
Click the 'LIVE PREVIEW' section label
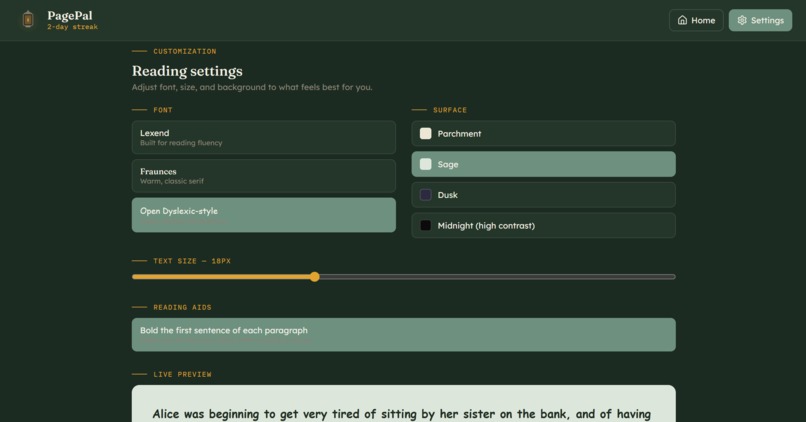pyautogui.click(x=182, y=374)
